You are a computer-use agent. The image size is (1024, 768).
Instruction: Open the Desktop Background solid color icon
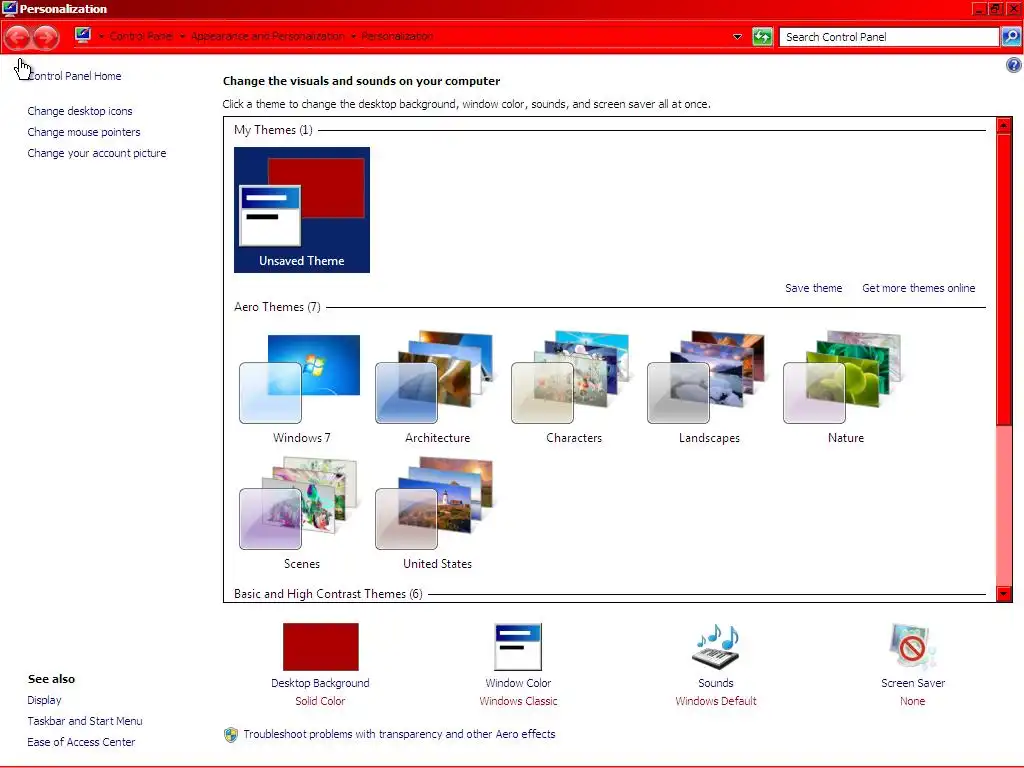[x=321, y=647]
